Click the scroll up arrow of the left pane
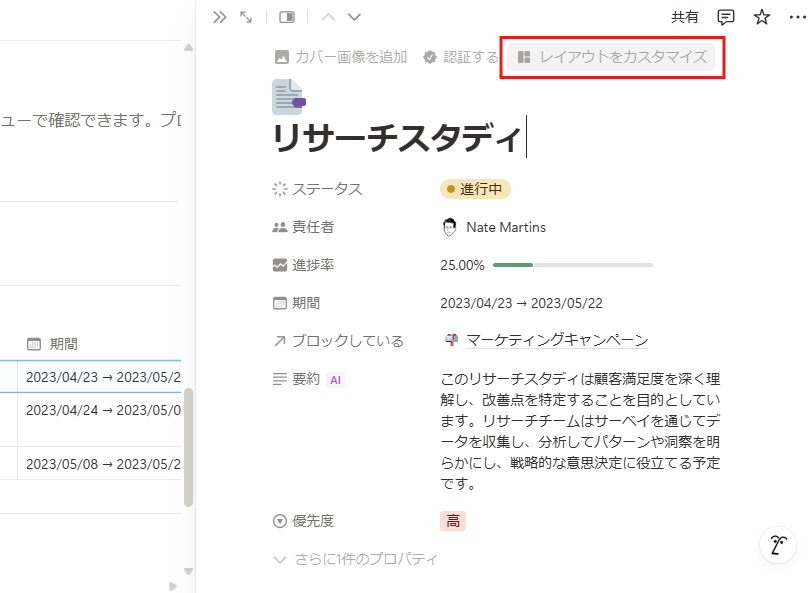Screen dimensions: 811x593 click(x=188, y=48)
